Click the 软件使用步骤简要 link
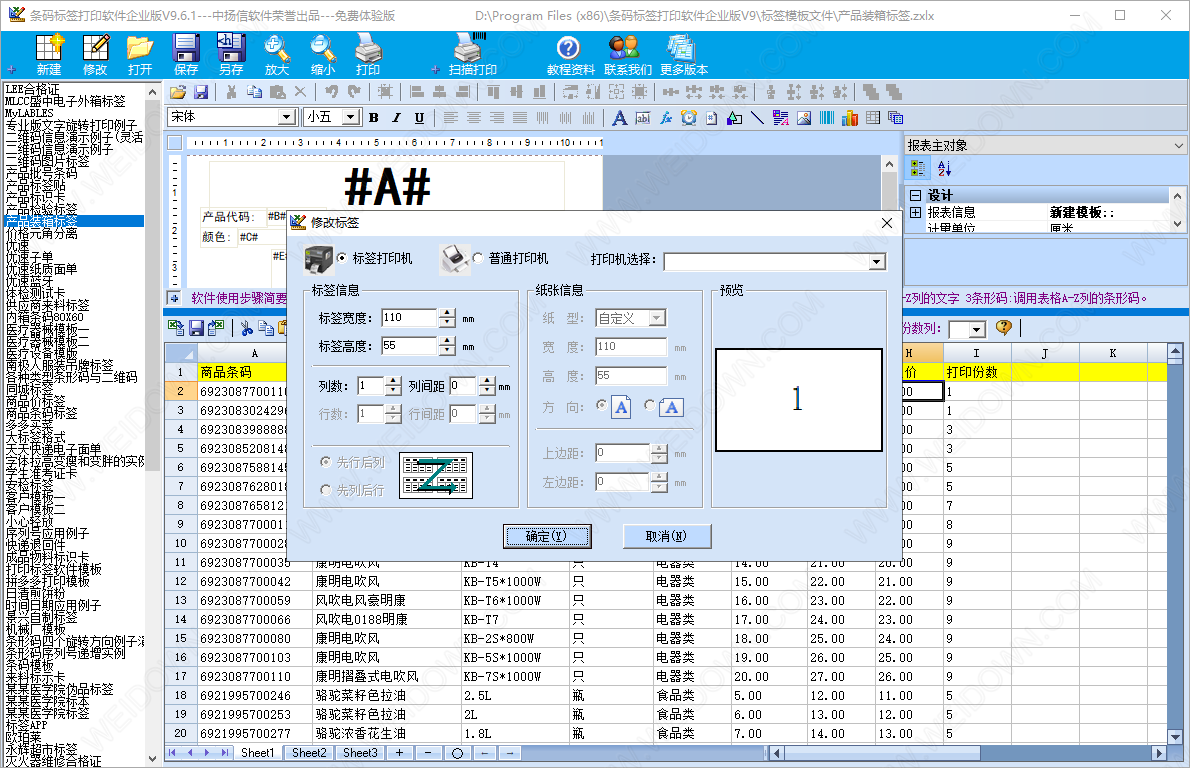Viewport: 1190px width, 768px height. click(x=239, y=298)
